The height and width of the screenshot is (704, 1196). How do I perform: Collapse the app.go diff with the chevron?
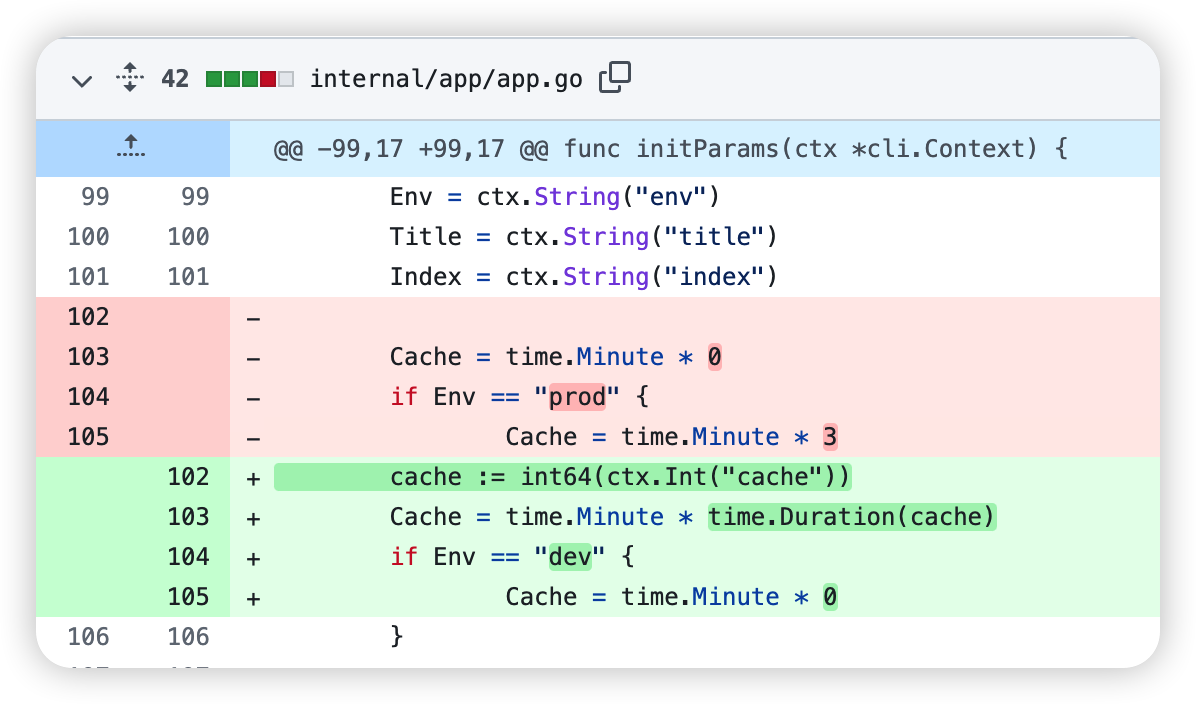tap(82, 80)
